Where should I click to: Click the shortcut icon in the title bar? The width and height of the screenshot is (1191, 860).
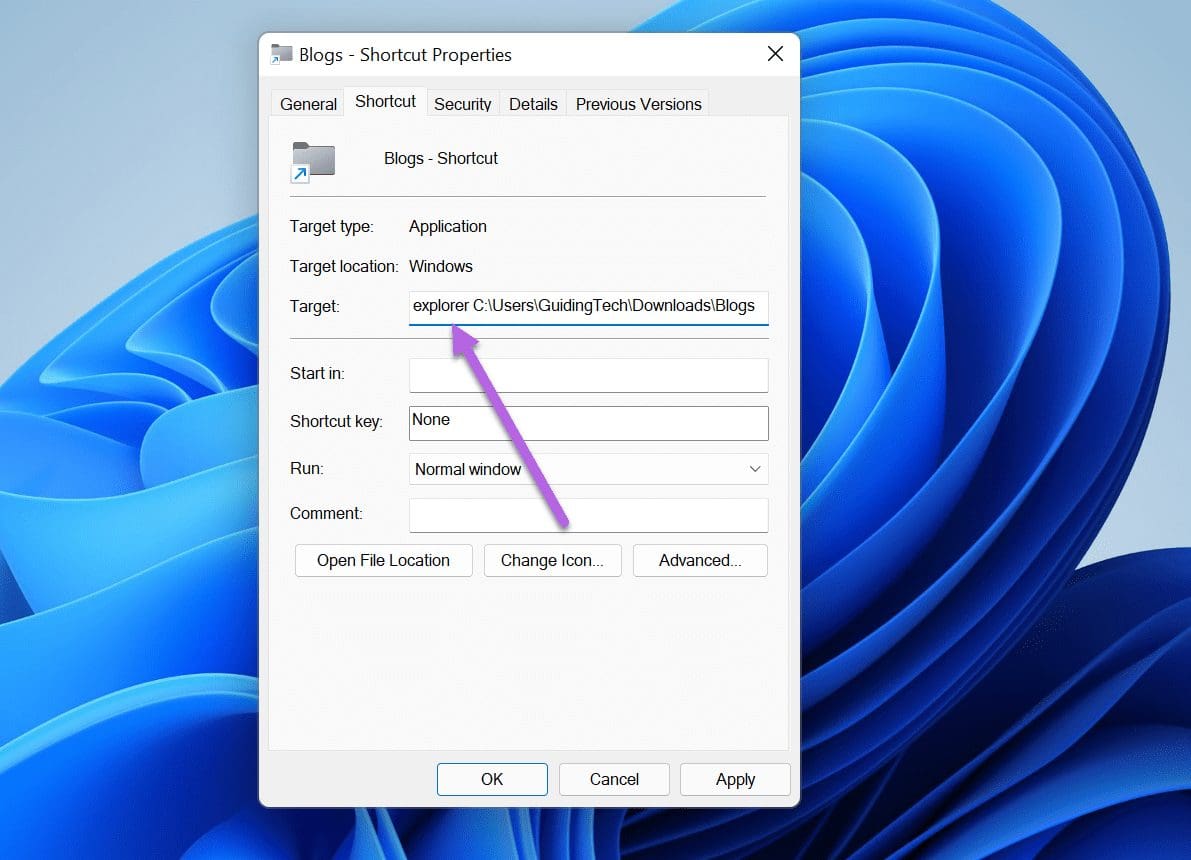coord(280,55)
